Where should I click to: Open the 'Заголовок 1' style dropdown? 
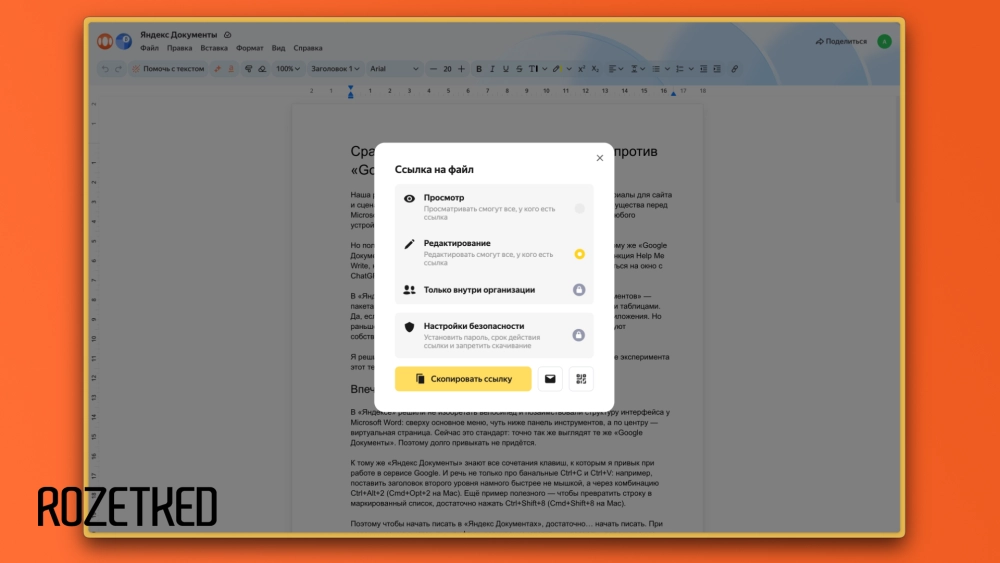(x=335, y=69)
